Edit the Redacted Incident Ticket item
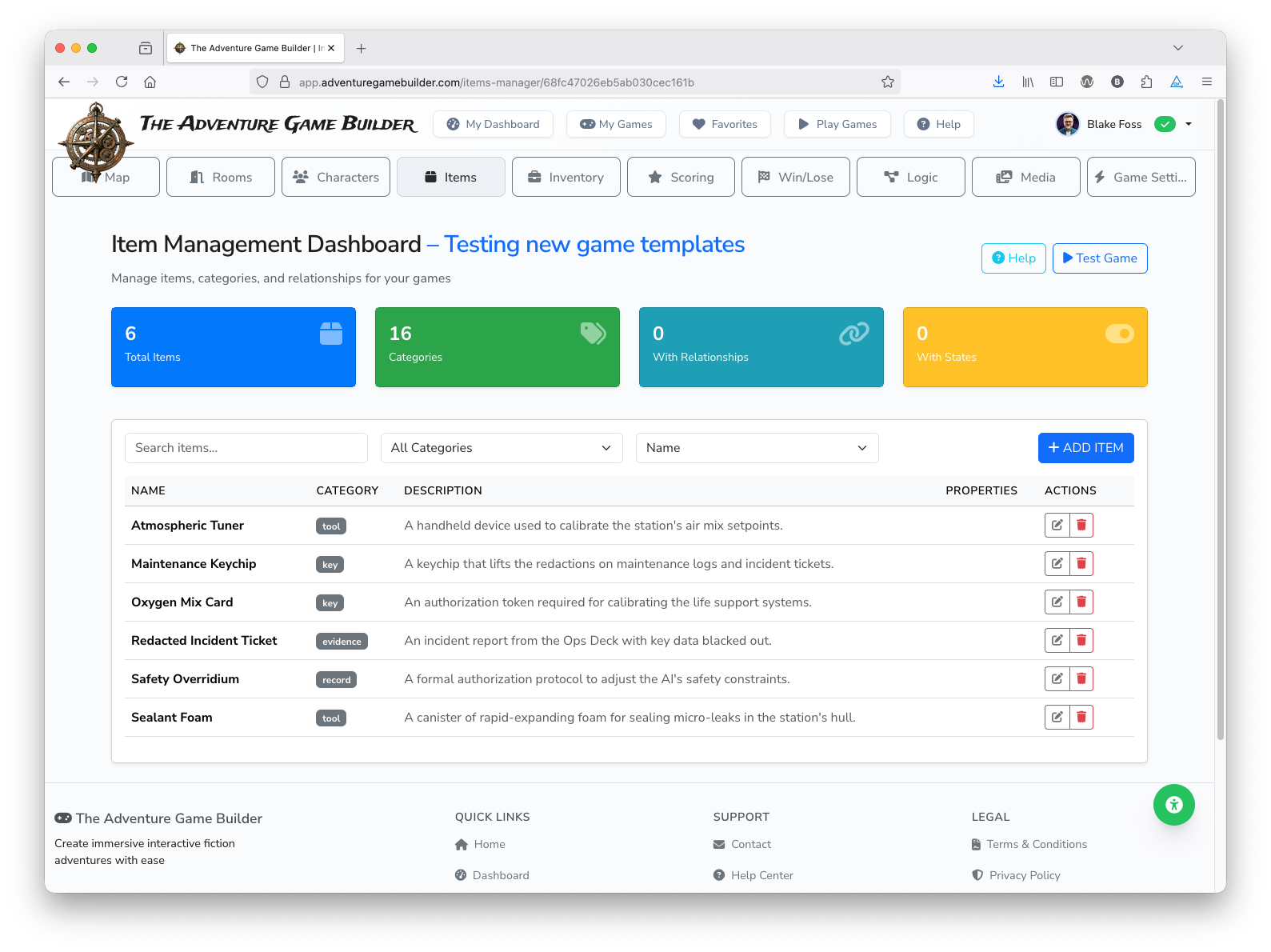1271x952 pixels. click(x=1057, y=641)
